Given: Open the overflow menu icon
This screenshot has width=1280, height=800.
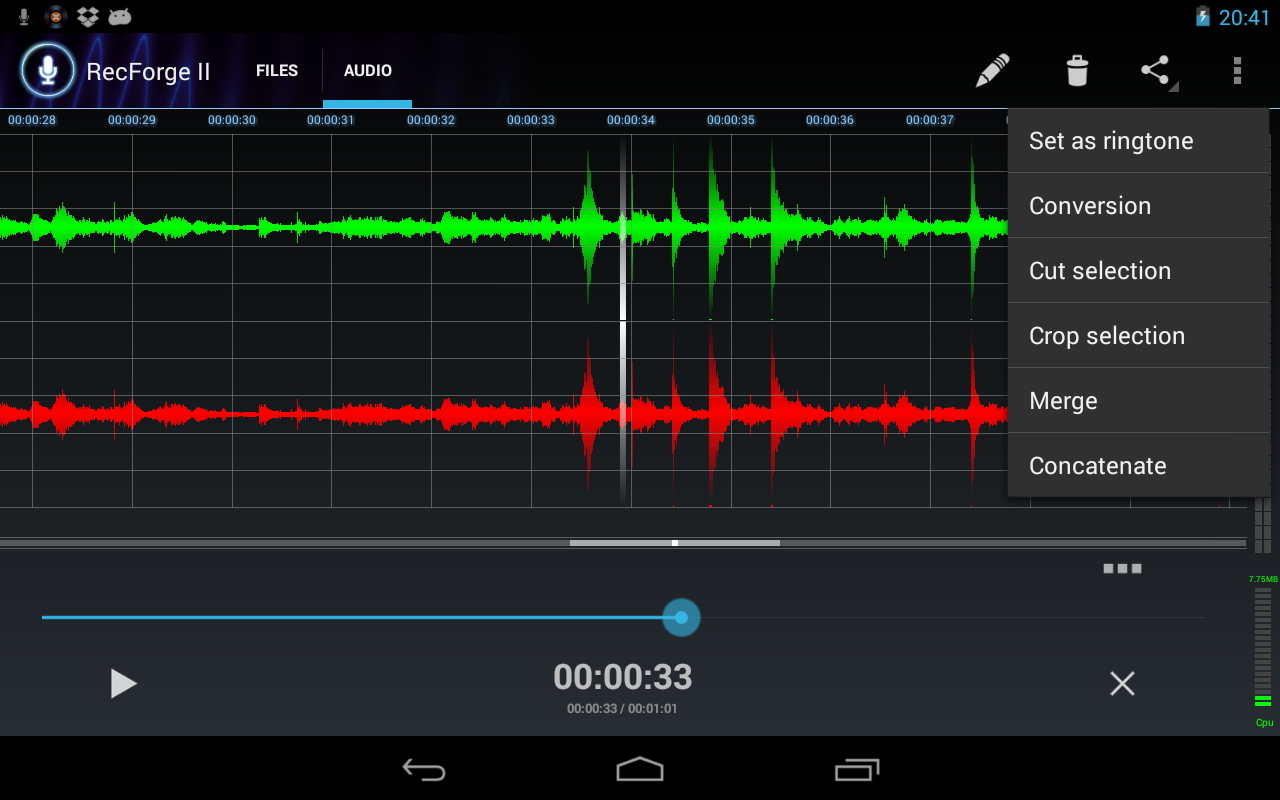Looking at the screenshot, I should pos(1237,70).
